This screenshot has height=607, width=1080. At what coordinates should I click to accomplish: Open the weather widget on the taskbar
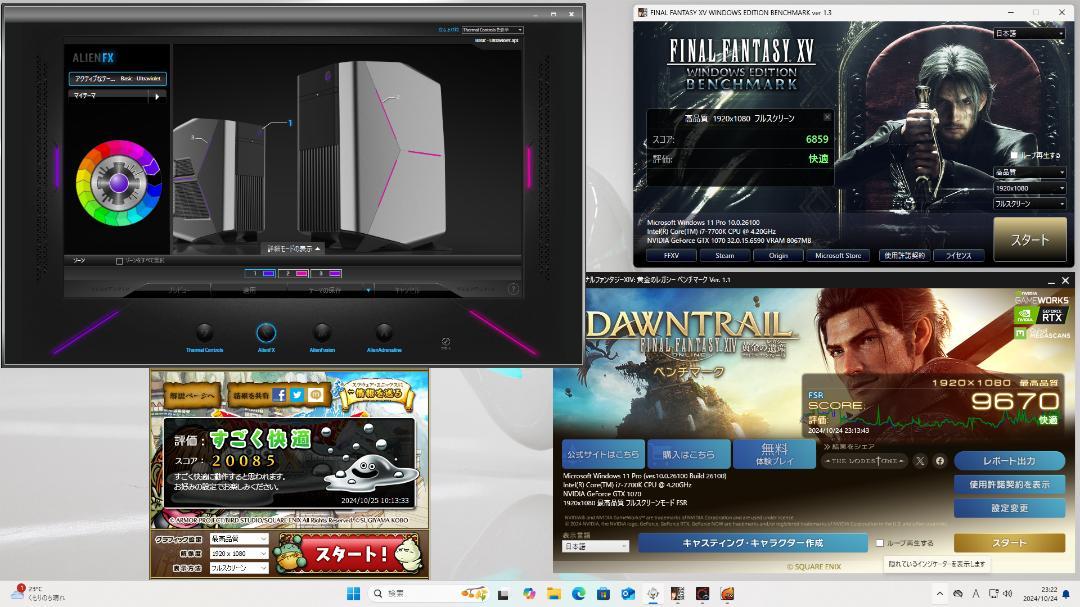pos(38,593)
